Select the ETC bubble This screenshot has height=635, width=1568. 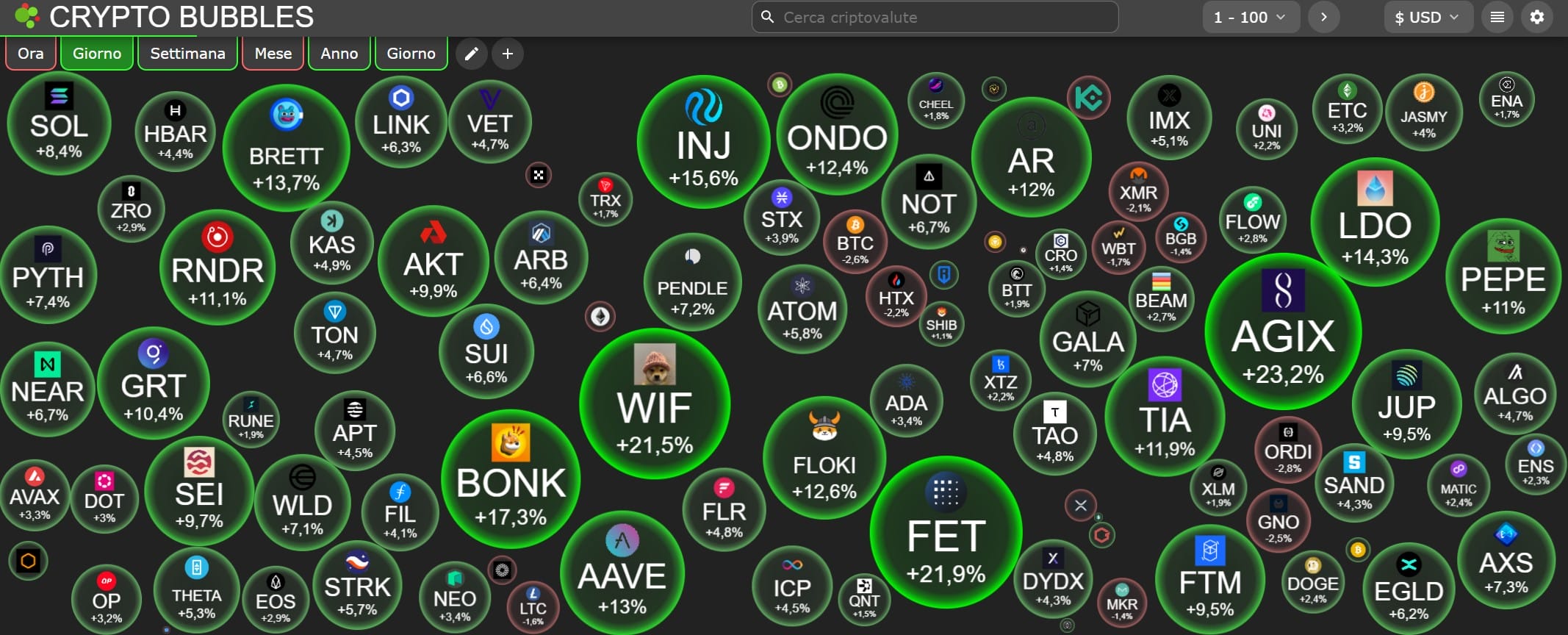pos(1347,109)
